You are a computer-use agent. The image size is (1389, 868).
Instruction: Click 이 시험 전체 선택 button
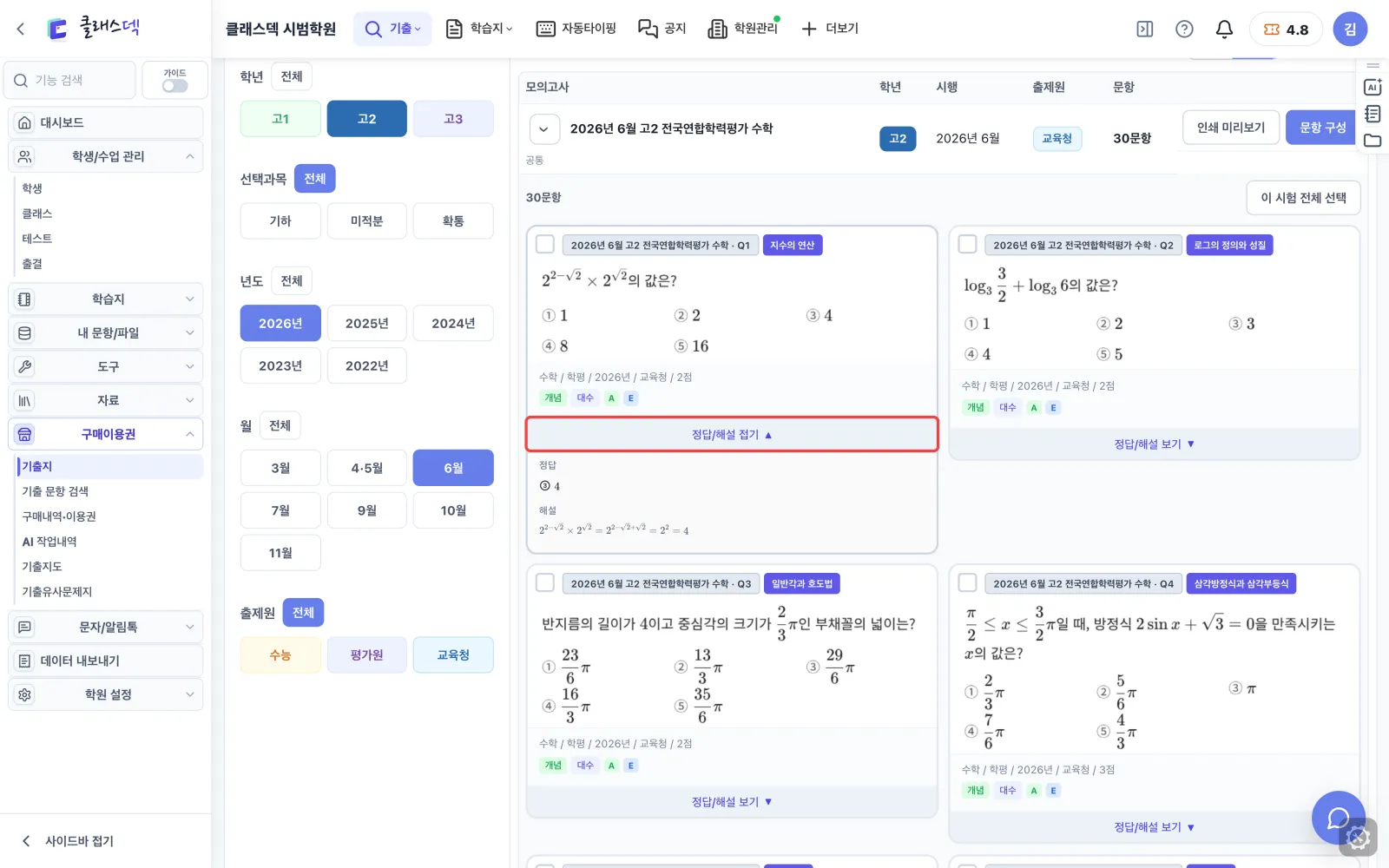tap(1303, 198)
